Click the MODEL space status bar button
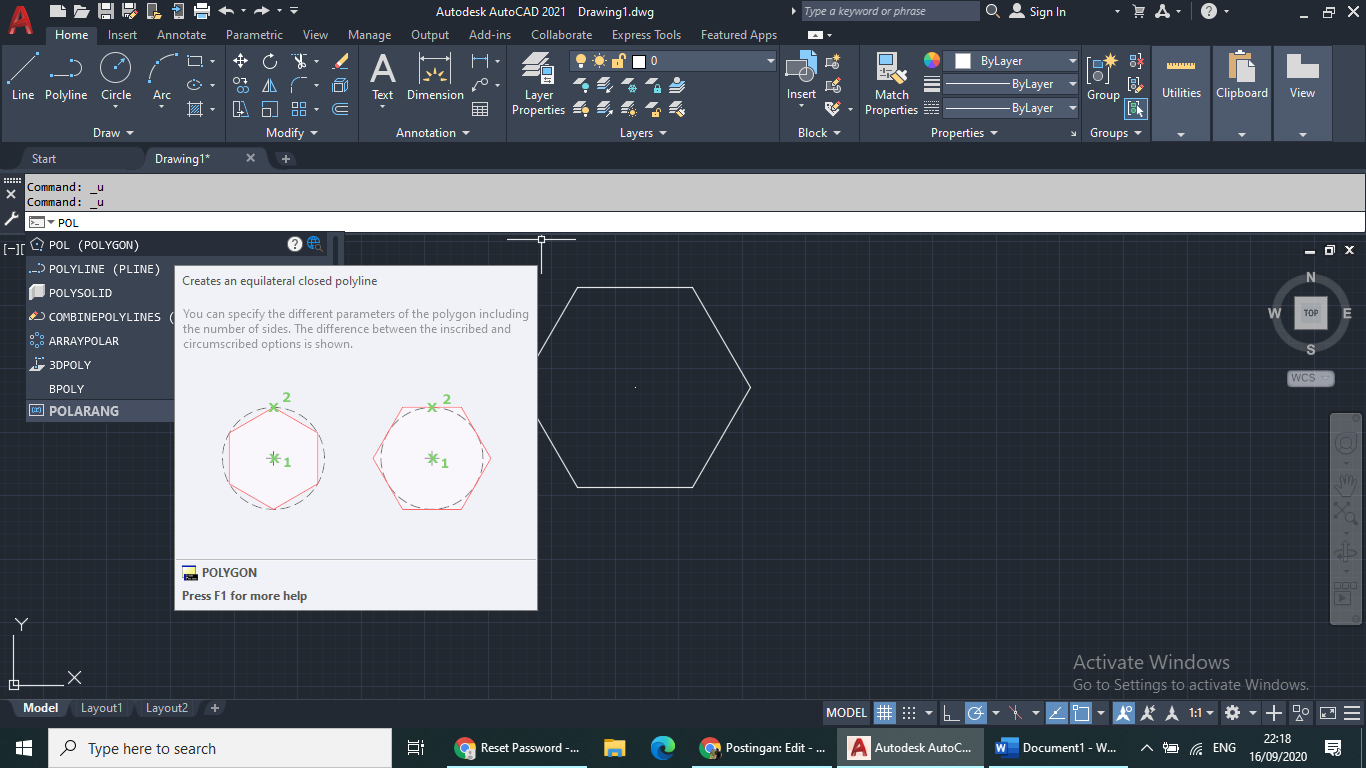Image resolution: width=1366 pixels, height=768 pixels. pos(846,713)
